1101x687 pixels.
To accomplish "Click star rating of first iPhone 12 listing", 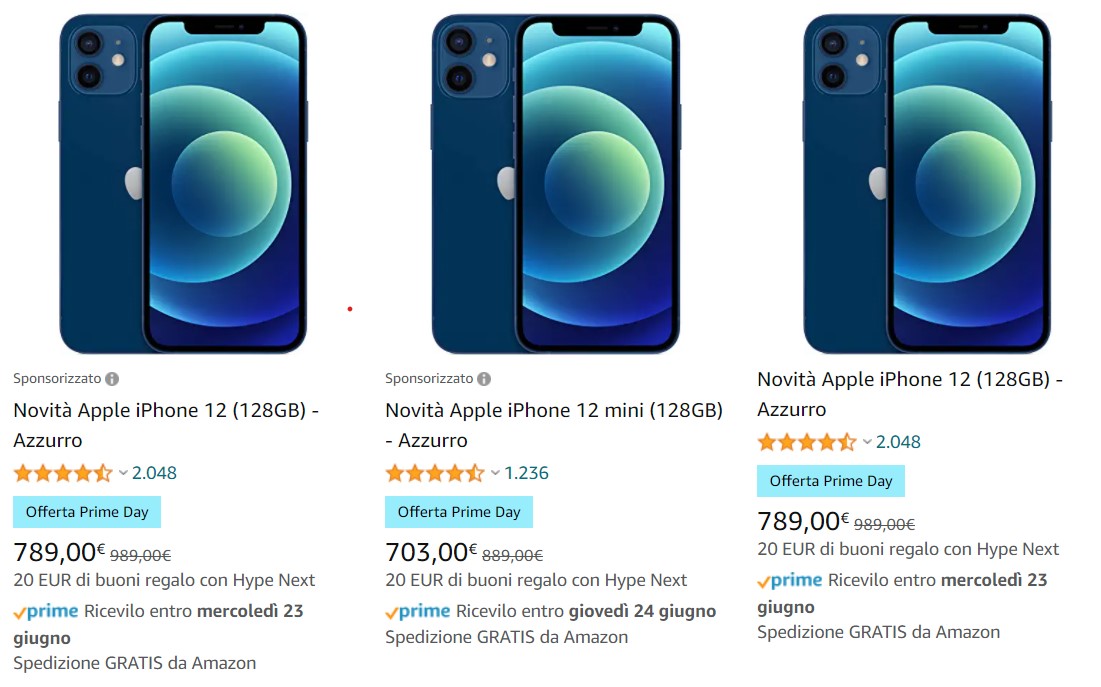I will tap(63, 473).
